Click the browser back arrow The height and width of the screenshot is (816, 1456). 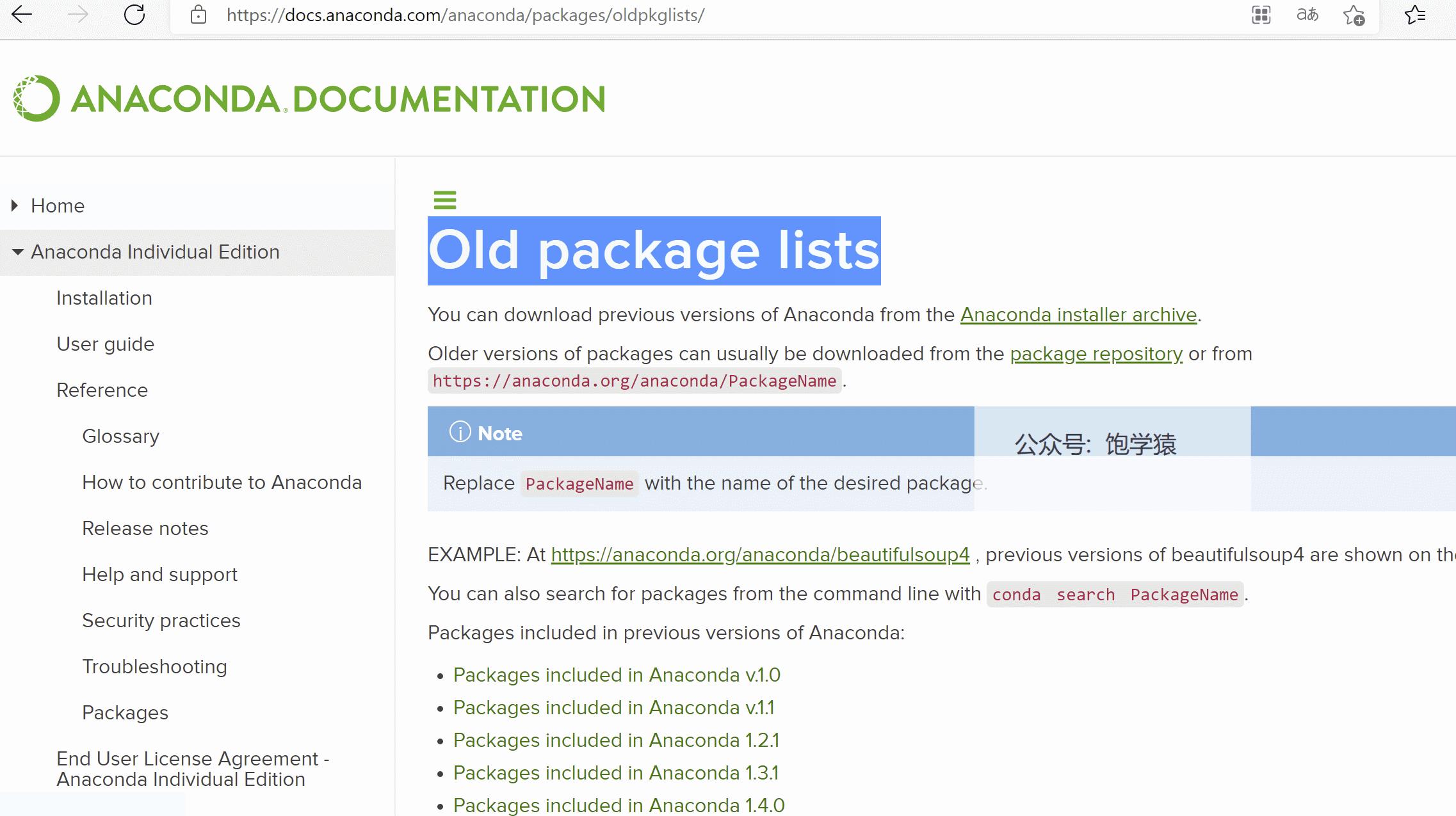click(x=22, y=15)
